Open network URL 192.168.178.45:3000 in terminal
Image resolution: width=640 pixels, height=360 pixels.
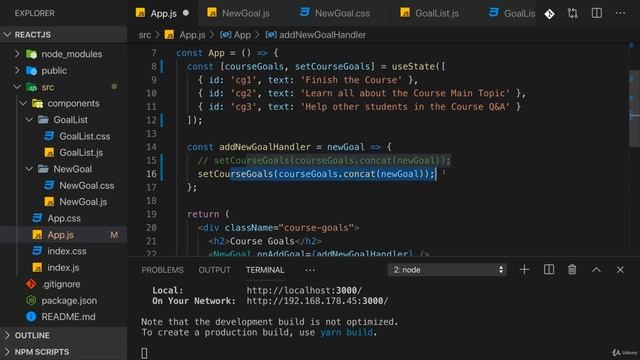click(x=318, y=301)
